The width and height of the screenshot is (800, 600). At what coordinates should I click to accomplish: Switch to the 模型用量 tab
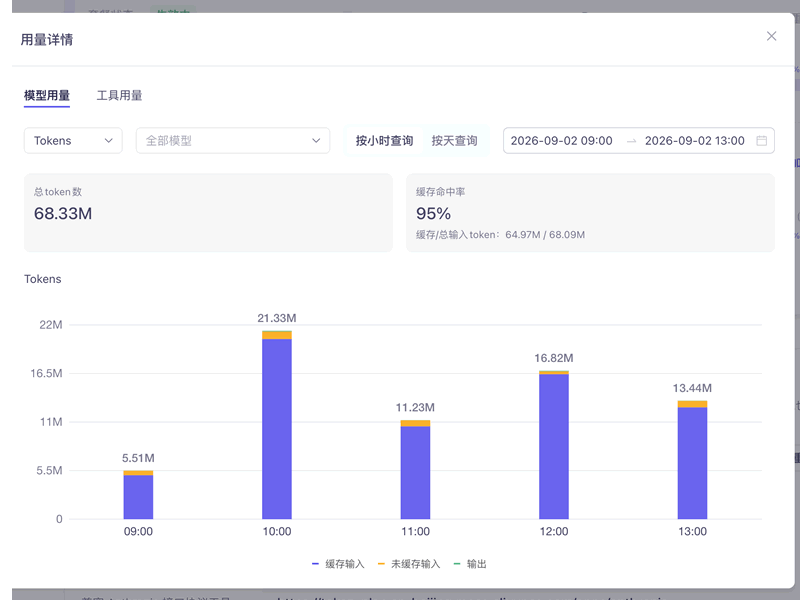[x=47, y=95]
